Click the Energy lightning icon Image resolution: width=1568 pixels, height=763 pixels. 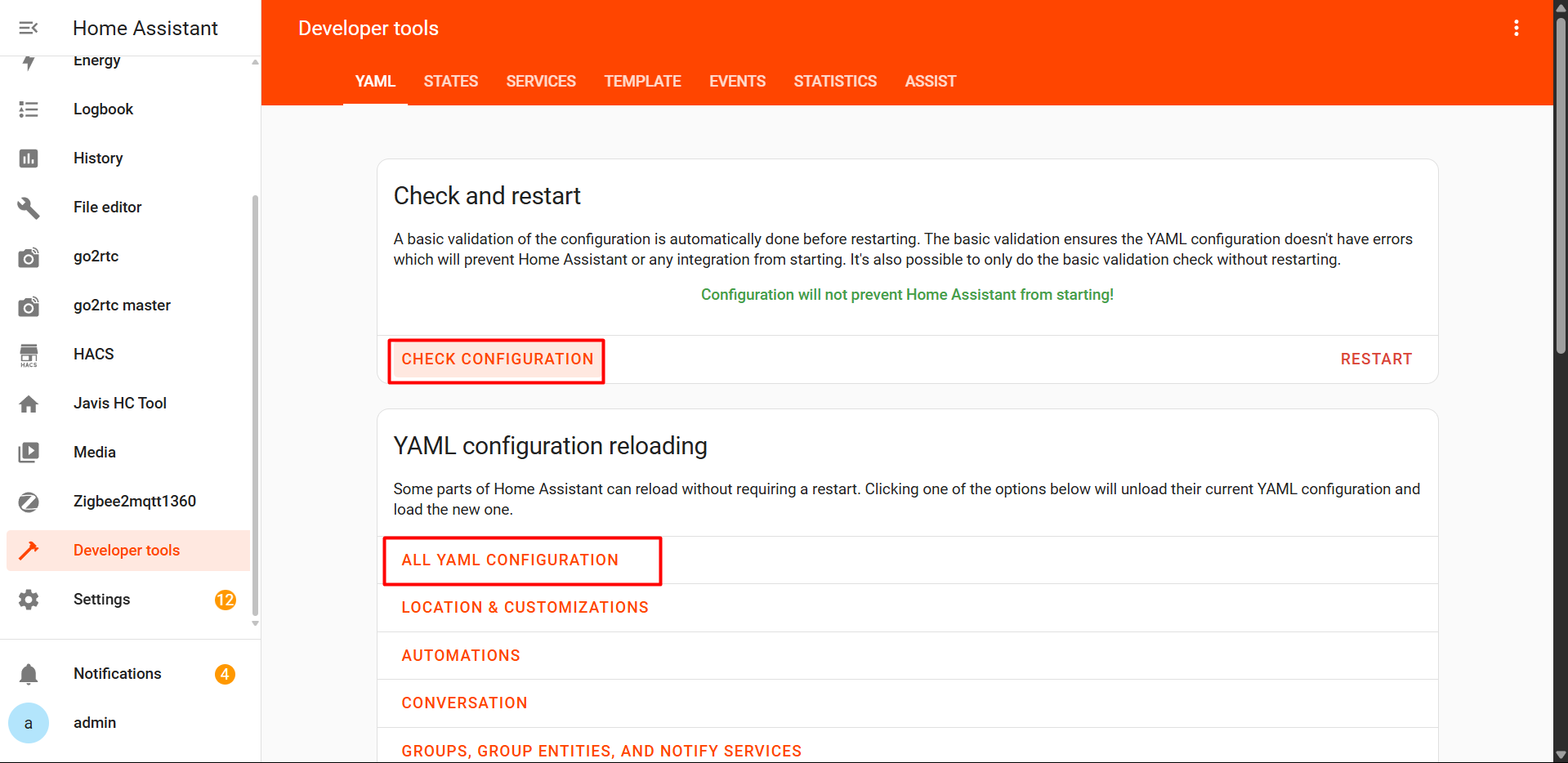point(29,62)
